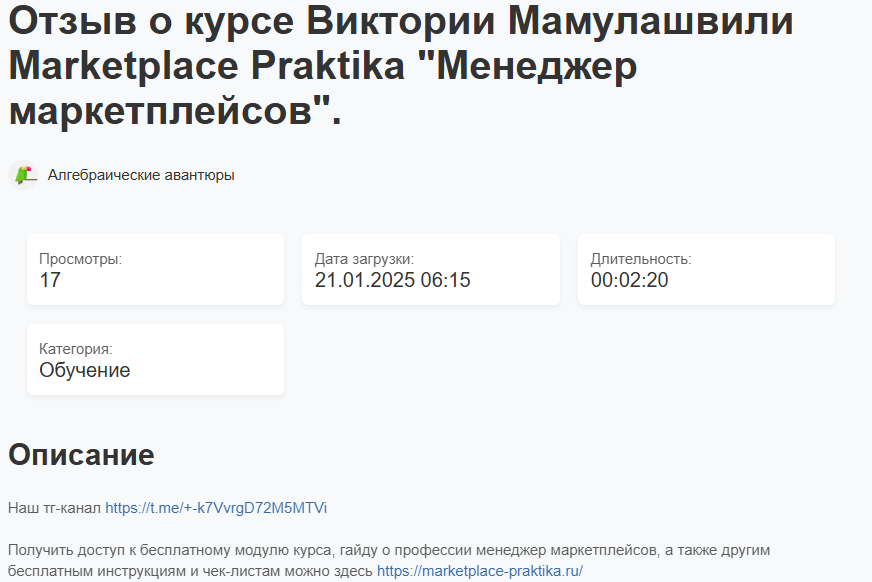The height and width of the screenshot is (582, 872).
Task: Click the channel avatar parrot icon
Action: coord(23,175)
